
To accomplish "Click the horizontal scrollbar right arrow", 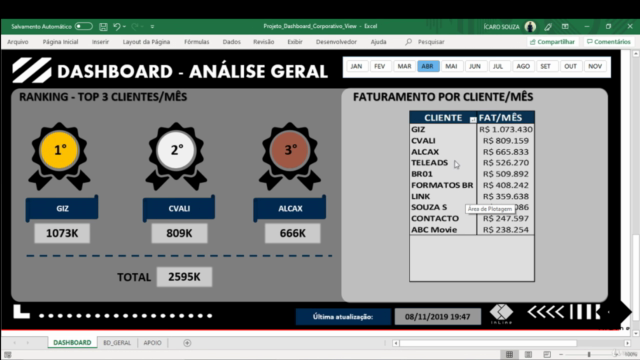I will coord(627,343).
